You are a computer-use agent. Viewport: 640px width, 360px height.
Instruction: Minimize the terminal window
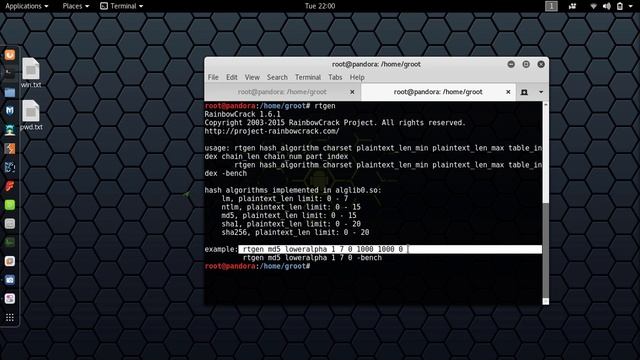[x=511, y=64]
